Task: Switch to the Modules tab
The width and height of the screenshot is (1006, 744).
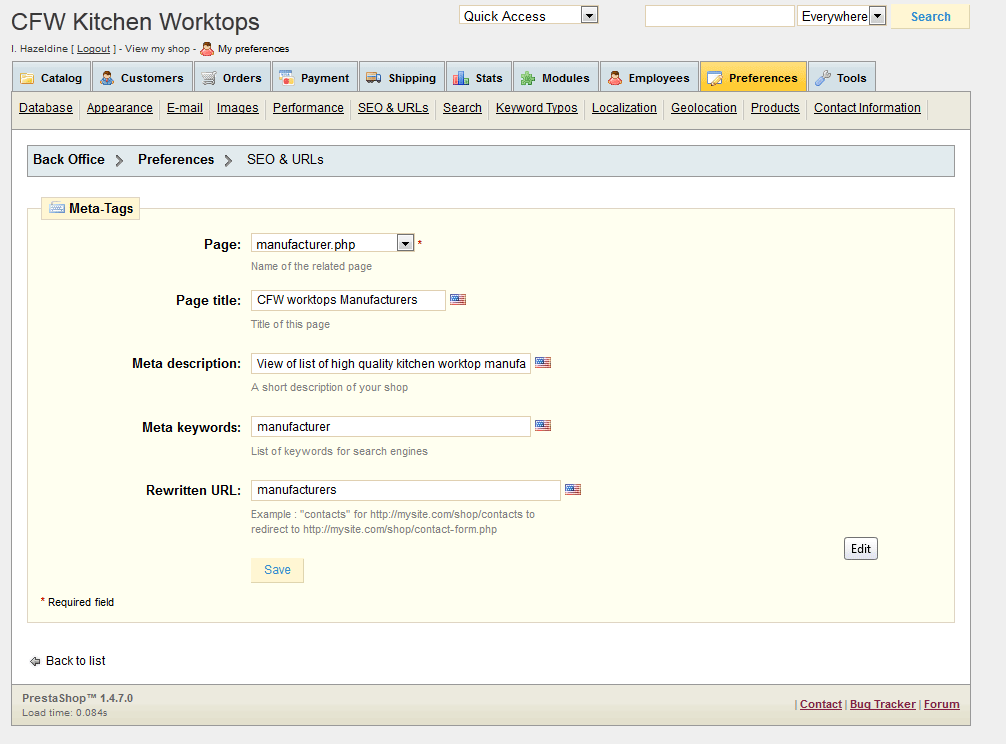Action: tap(555, 78)
